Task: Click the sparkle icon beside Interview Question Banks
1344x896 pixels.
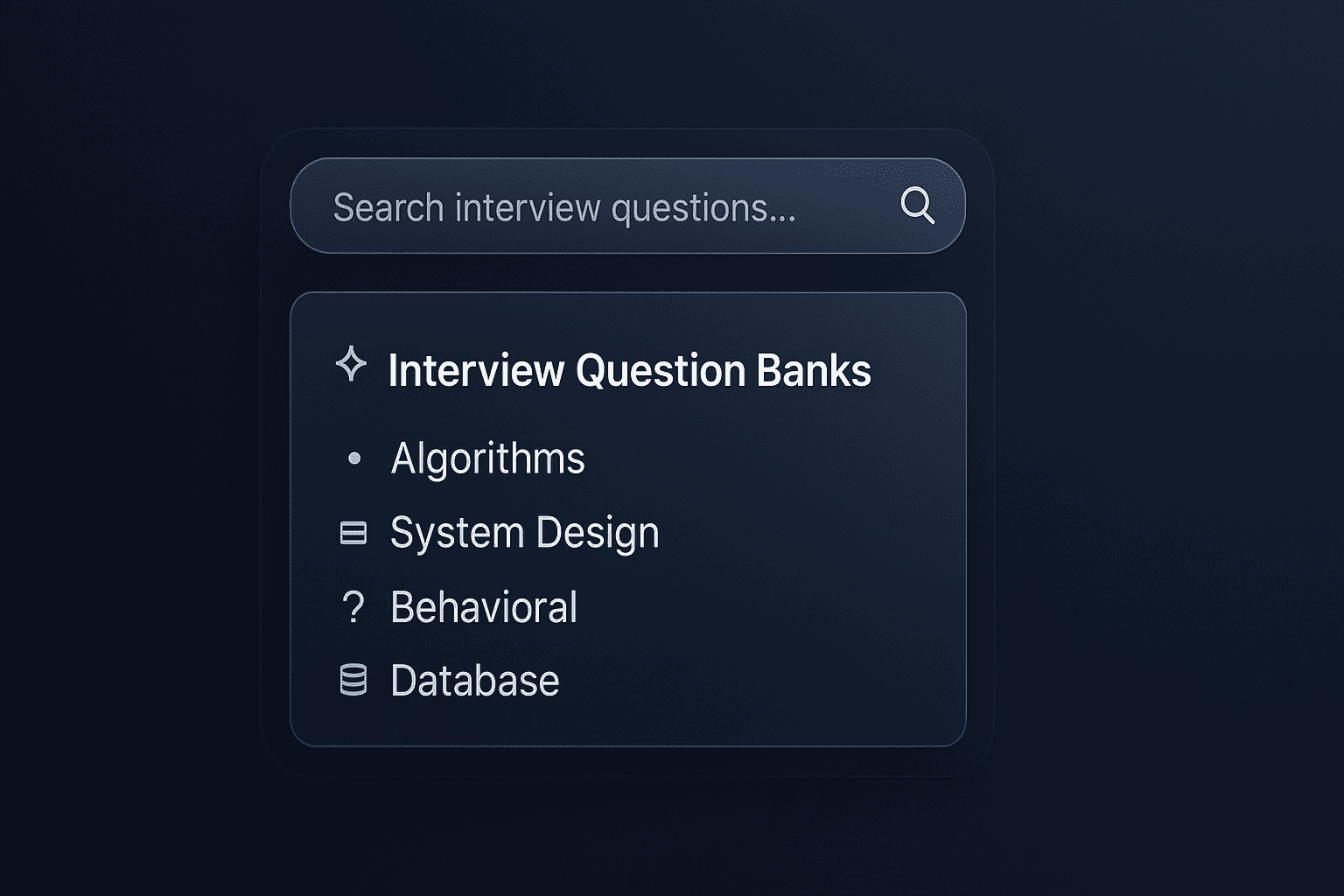Action: pos(351,364)
